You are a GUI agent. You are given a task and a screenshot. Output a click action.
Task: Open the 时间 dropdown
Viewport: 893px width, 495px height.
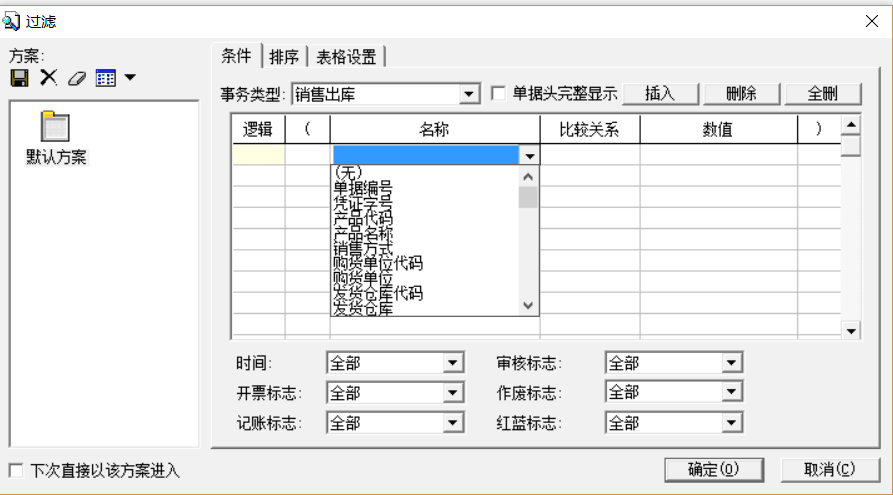pos(453,363)
